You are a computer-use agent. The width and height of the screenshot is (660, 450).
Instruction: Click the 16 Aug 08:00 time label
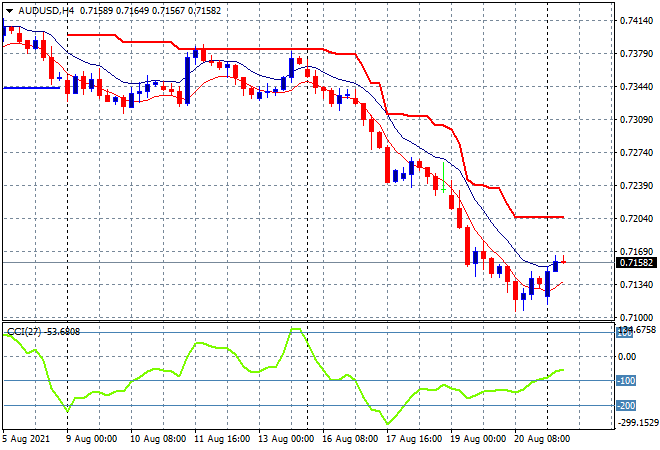(x=350, y=439)
